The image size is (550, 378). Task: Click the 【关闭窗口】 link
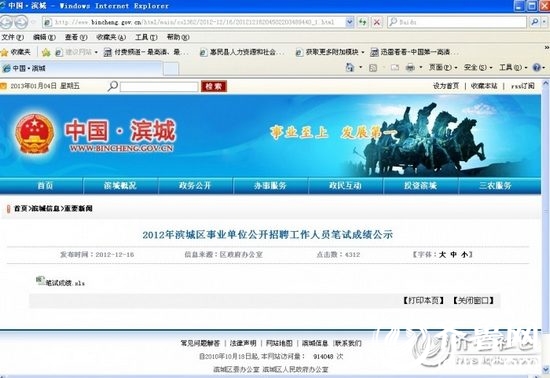(473, 301)
